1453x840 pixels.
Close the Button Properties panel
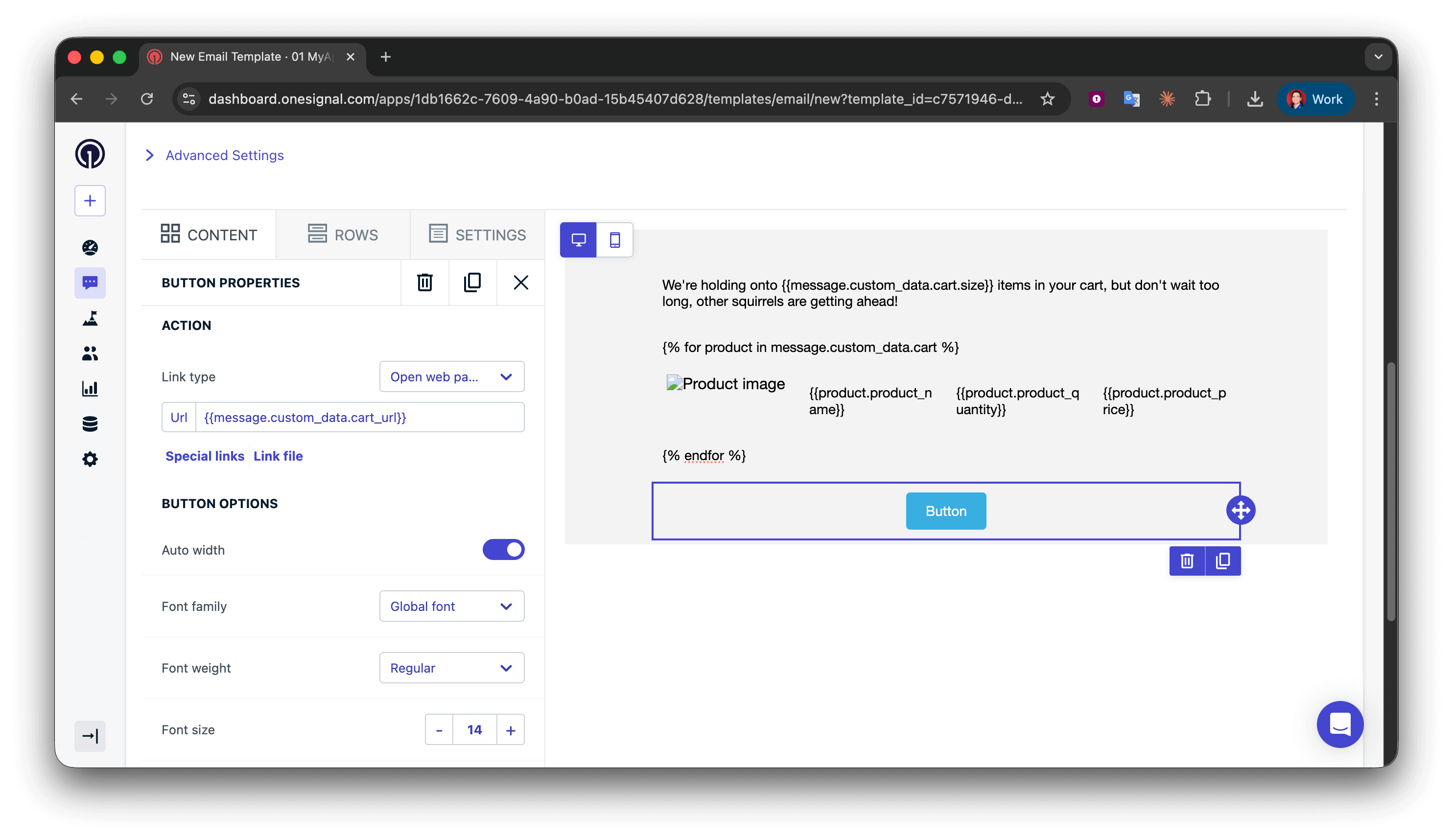click(520, 282)
